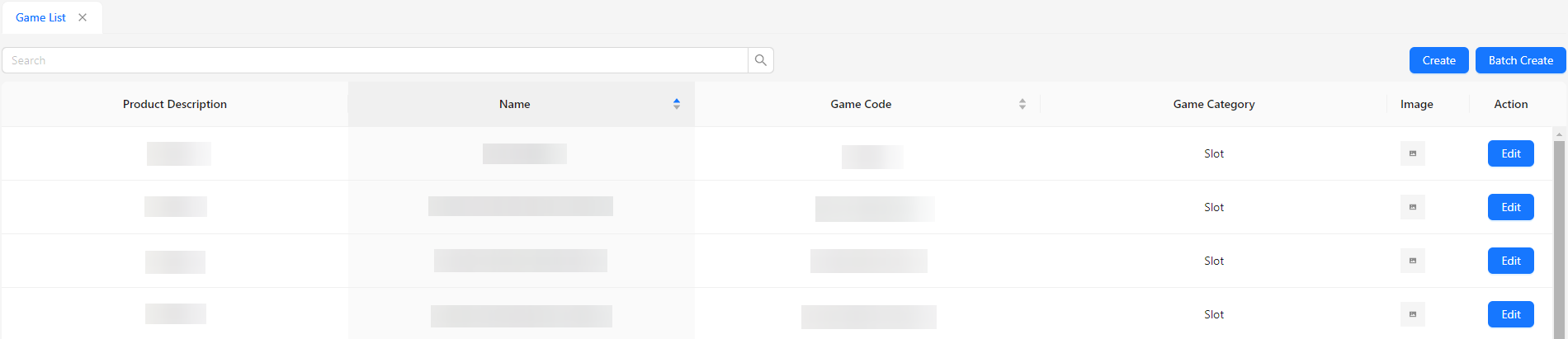The height and width of the screenshot is (339, 1568).
Task: Click the Image column header
Action: click(1417, 104)
